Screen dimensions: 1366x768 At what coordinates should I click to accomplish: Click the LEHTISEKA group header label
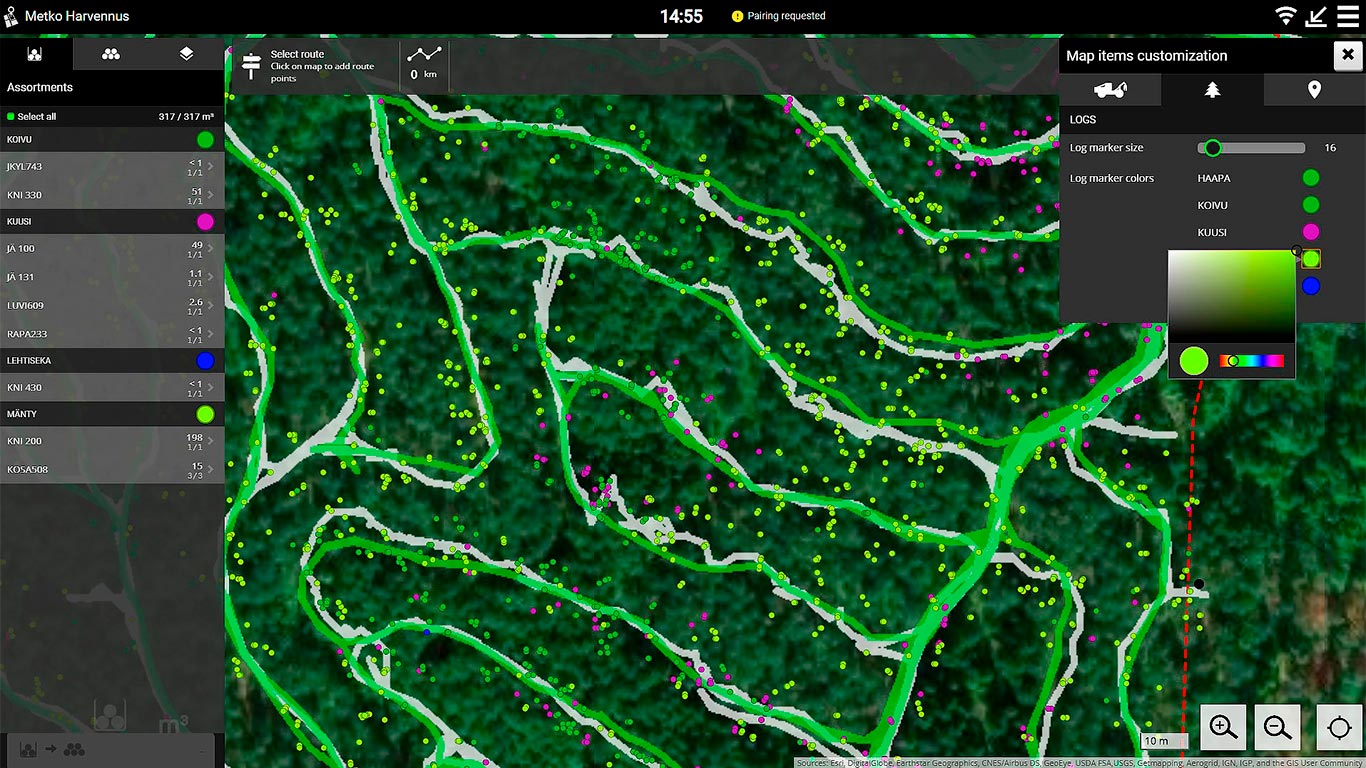pyautogui.click(x=29, y=361)
